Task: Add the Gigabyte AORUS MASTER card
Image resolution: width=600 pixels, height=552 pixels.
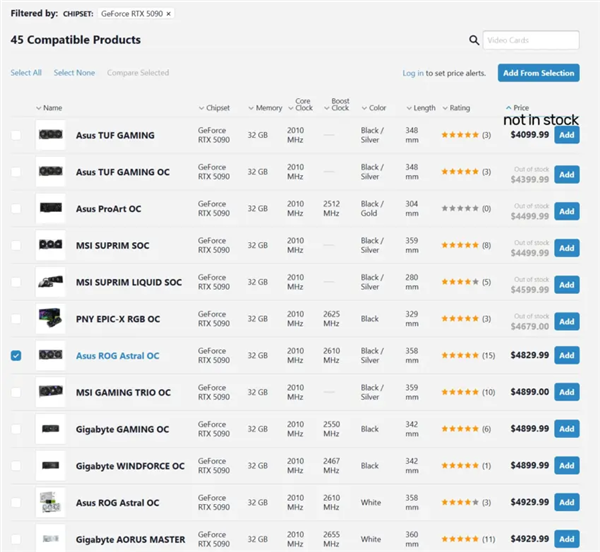Action: tap(567, 539)
